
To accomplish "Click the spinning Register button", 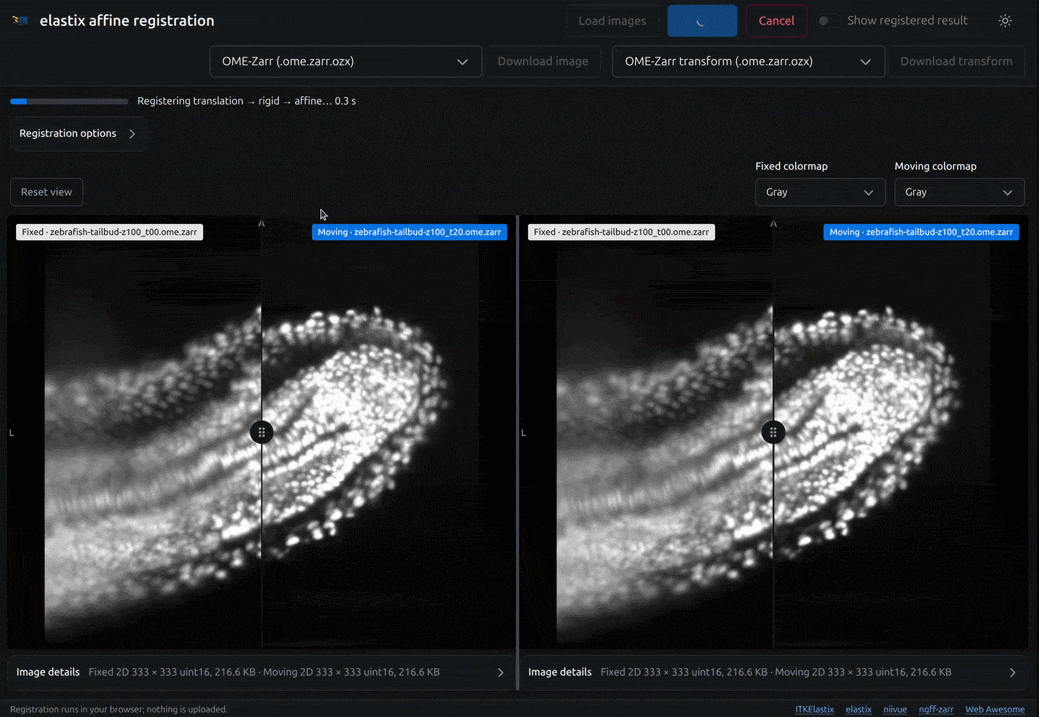I will pos(702,21).
